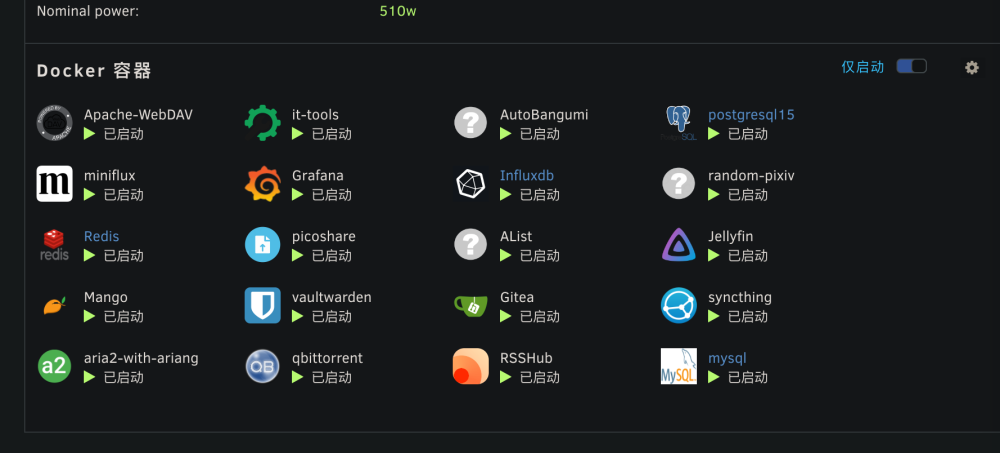This screenshot has height=453, width=1000.
Task: Open the Jellyfin container icon
Action: click(679, 245)
